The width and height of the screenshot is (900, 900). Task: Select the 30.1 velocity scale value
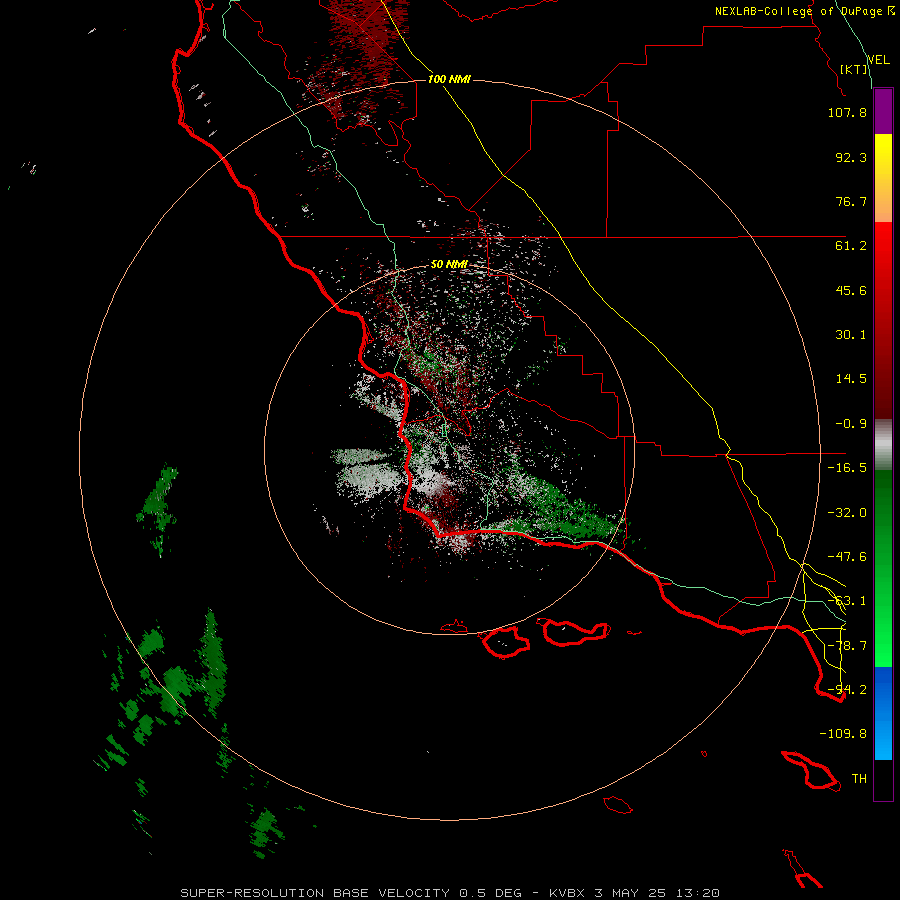851,335
